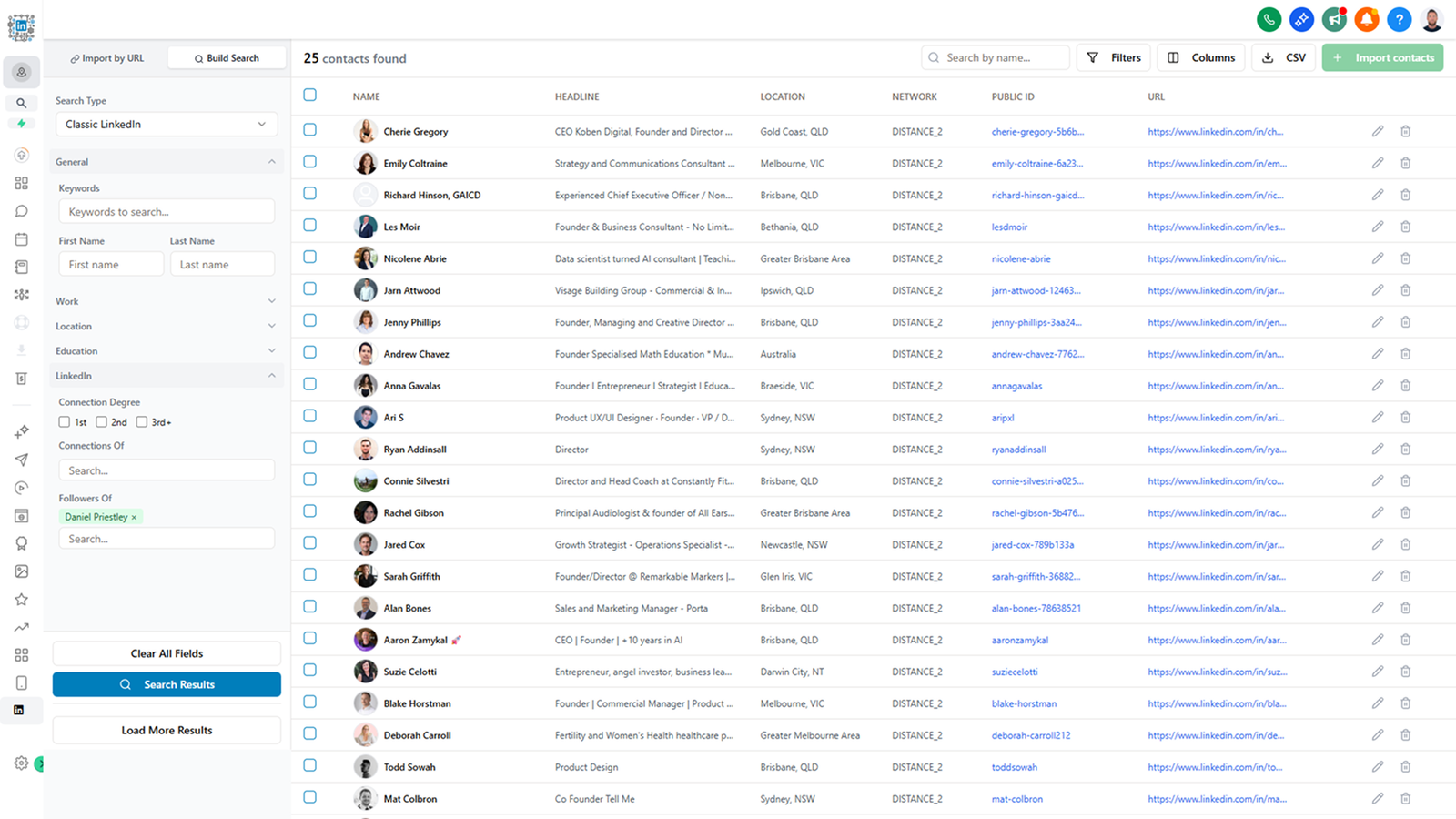Open the search icon in the sidebar
The height and width of the screenshot is (819, 1456).
(x=21, y=103)
